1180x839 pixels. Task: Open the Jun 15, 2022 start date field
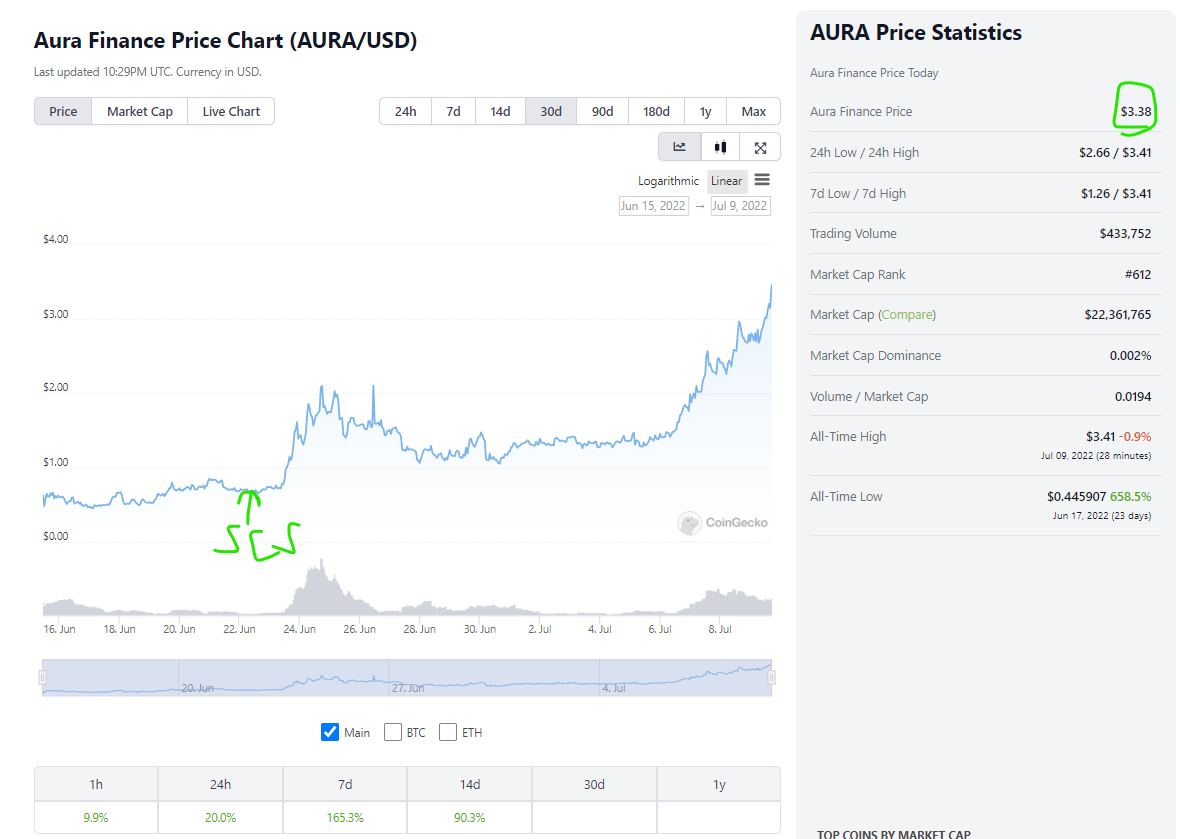coord(654,206)
